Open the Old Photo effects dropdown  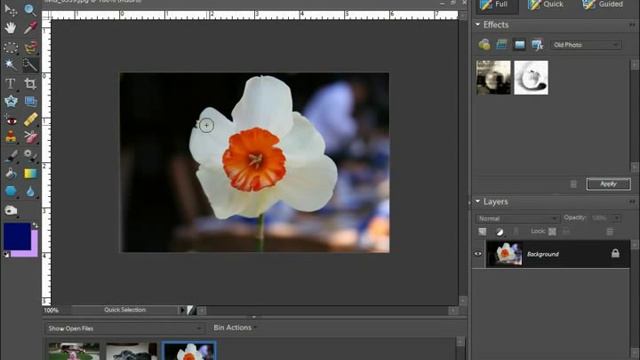tap(586, 44)
